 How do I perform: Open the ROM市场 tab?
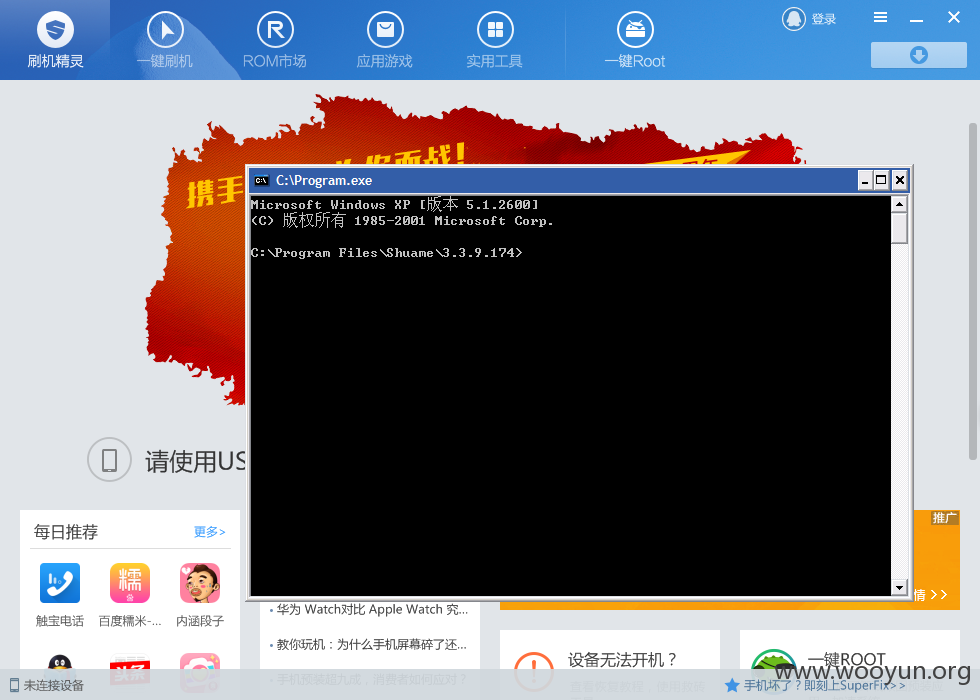tap(275, 40)
